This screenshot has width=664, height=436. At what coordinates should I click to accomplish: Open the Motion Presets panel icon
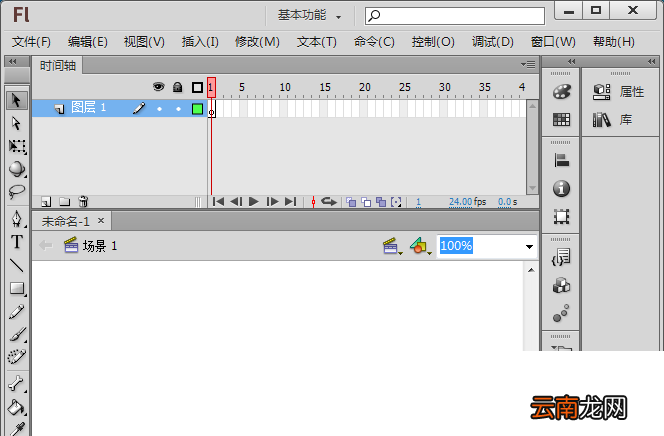point(562,313)
